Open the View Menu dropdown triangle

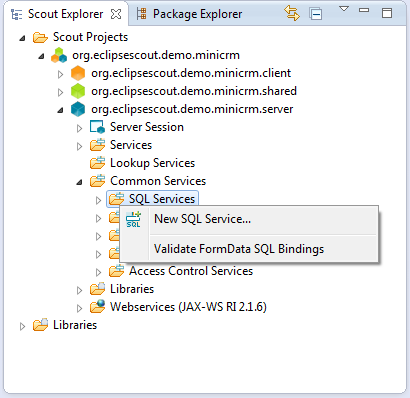coord(344,9)
